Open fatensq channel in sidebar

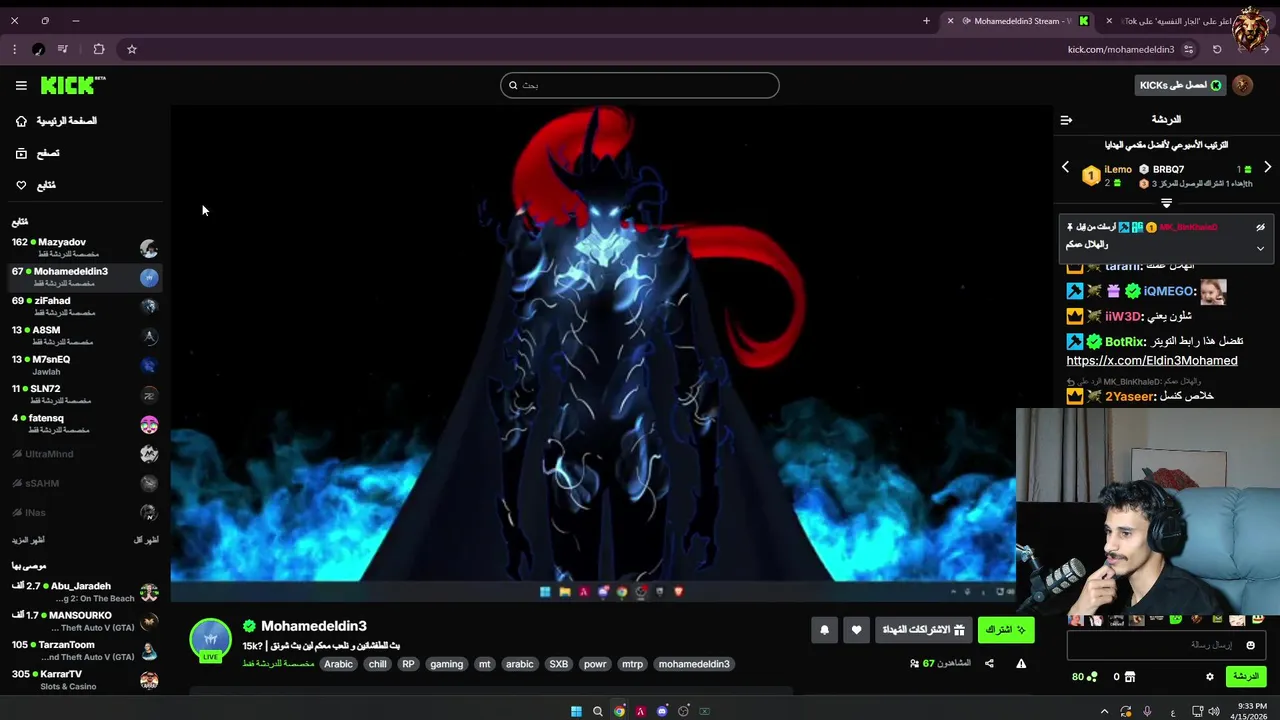click(84, 424)
